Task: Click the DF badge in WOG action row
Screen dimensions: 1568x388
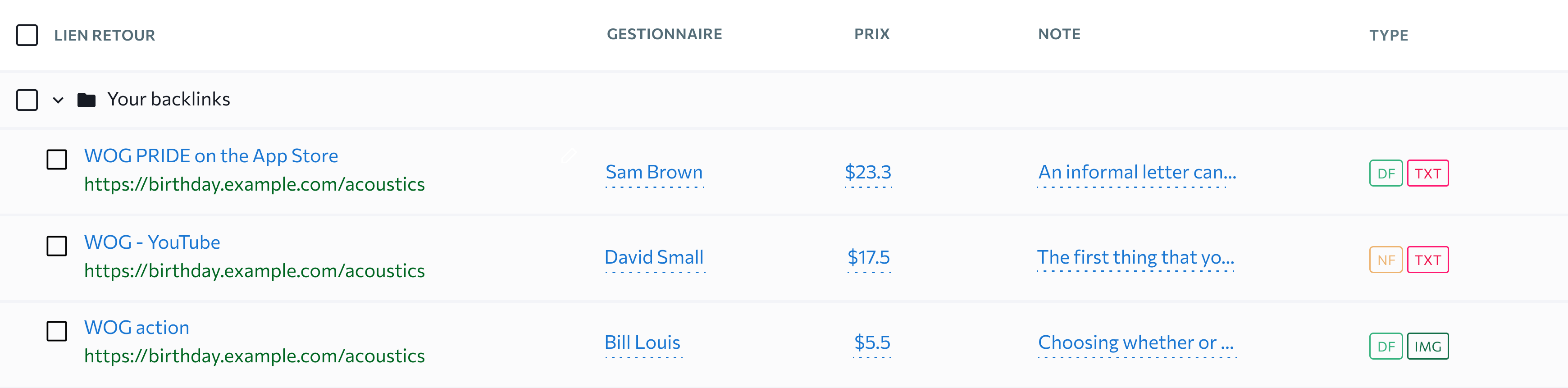Action: pyautogui.click(x=1386, y=347)
